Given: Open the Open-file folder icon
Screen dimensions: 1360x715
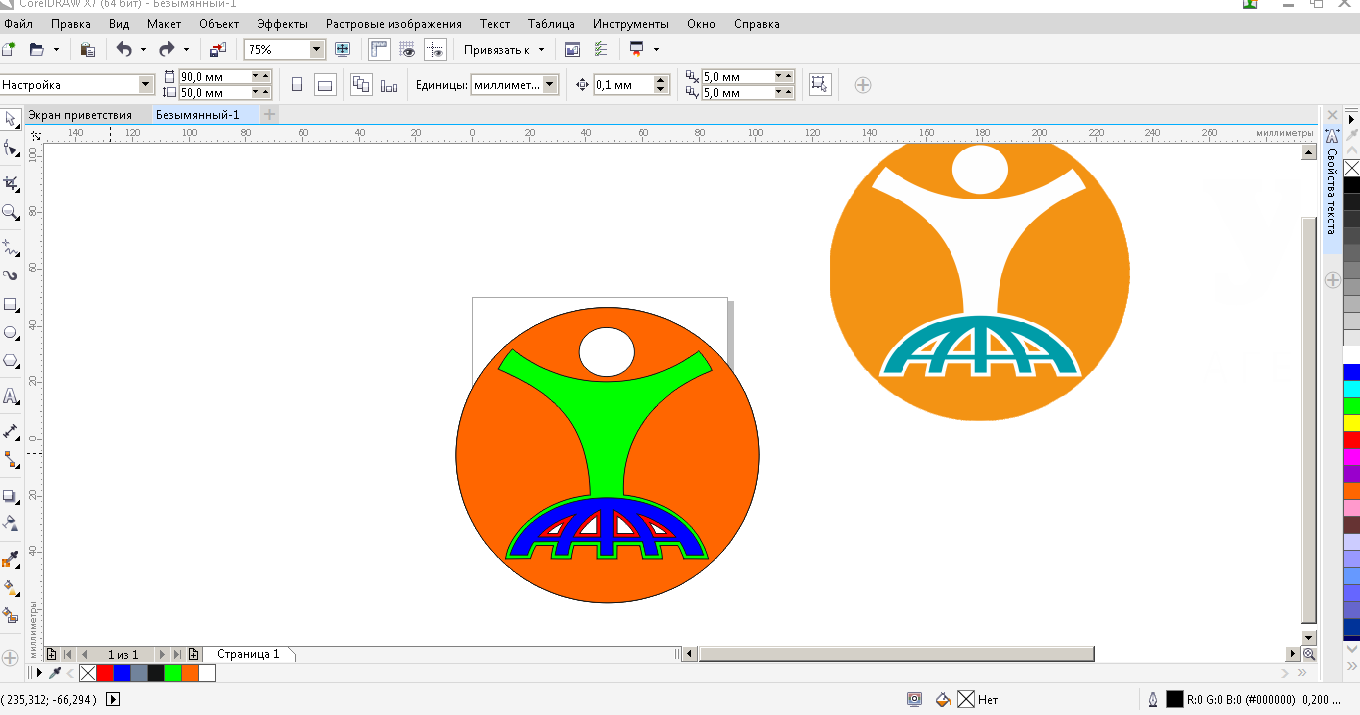Looking at the screenshot, I should coord(37,49).
